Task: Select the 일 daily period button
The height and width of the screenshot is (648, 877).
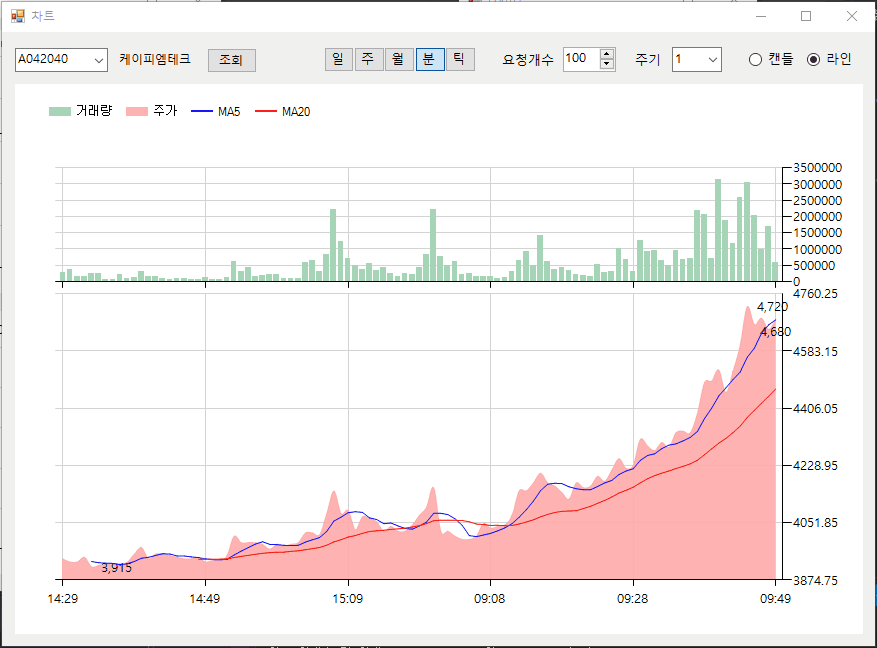Action: pyautogui.click(x=338, y=59)
